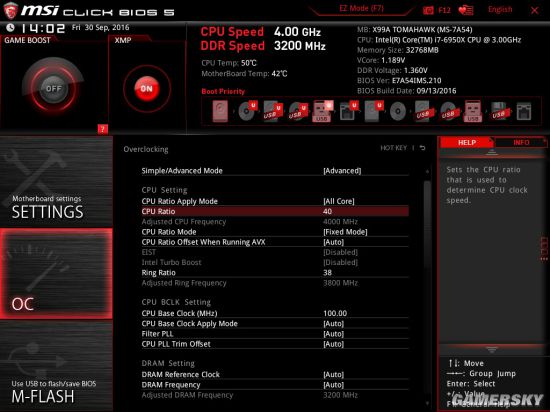Toggle the GAME BOOST knob
This screenshot has width=550, height=412.
click(x=53, y=88)
